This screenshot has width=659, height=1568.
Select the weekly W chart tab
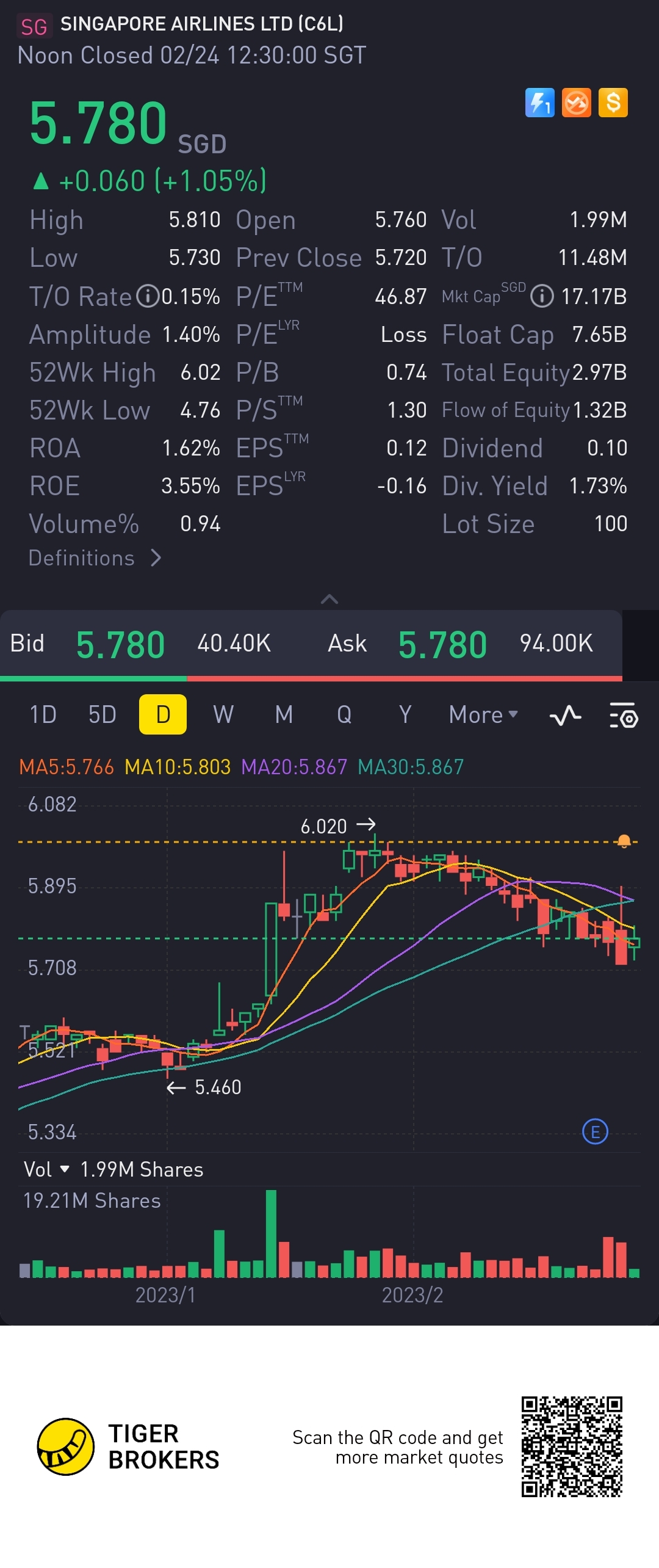[223, 714]
